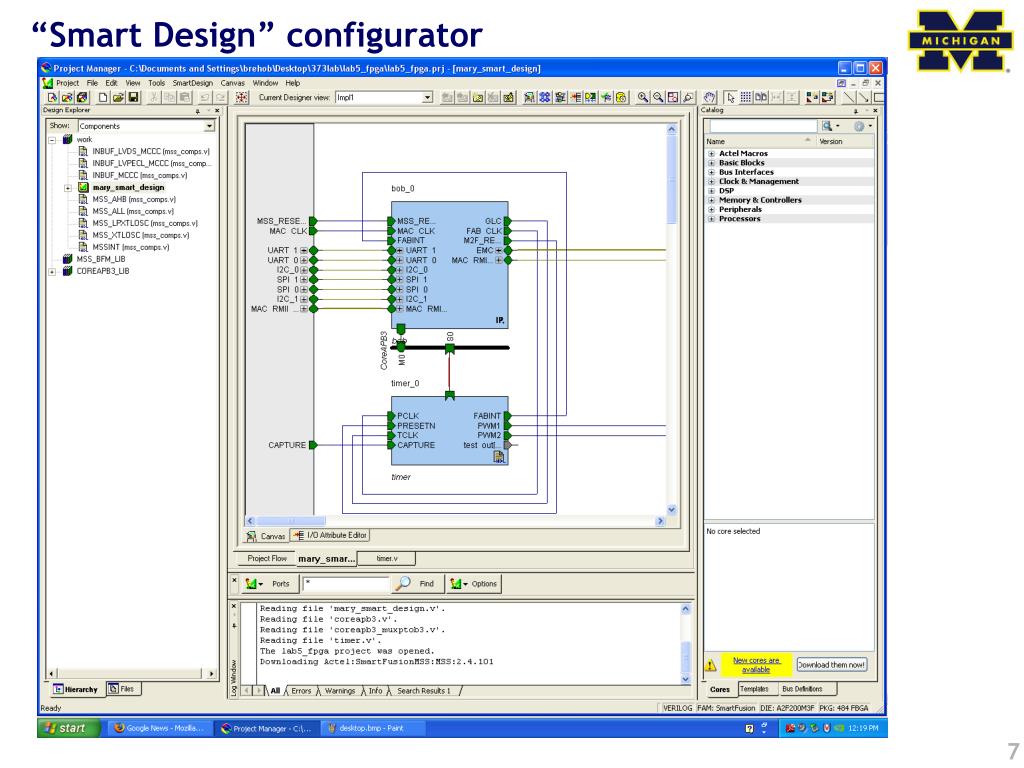The height and width of the screenshot is (768, 1024).
Task: Click the center-crosshair icon before Current Designer view
Action: [x=242, y=97]
